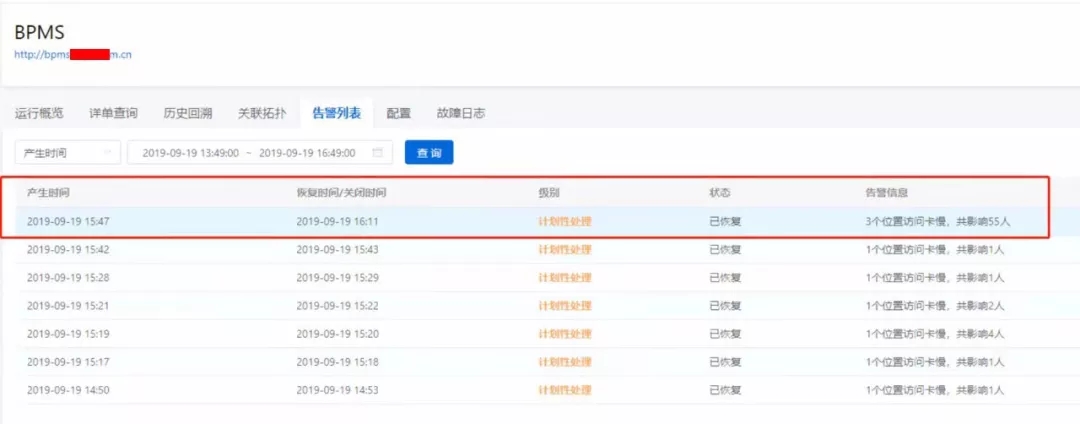Switch to the 详单查询 tab
This screenshot has width=1080, height=424.
tap(113, 113)
